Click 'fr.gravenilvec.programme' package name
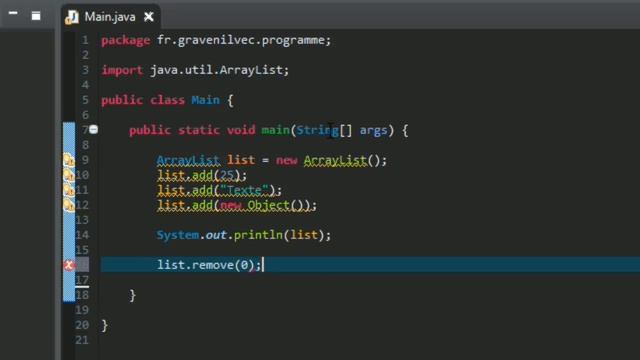The width and height of the screenshot is (640, 360). (x=241, y=40)
